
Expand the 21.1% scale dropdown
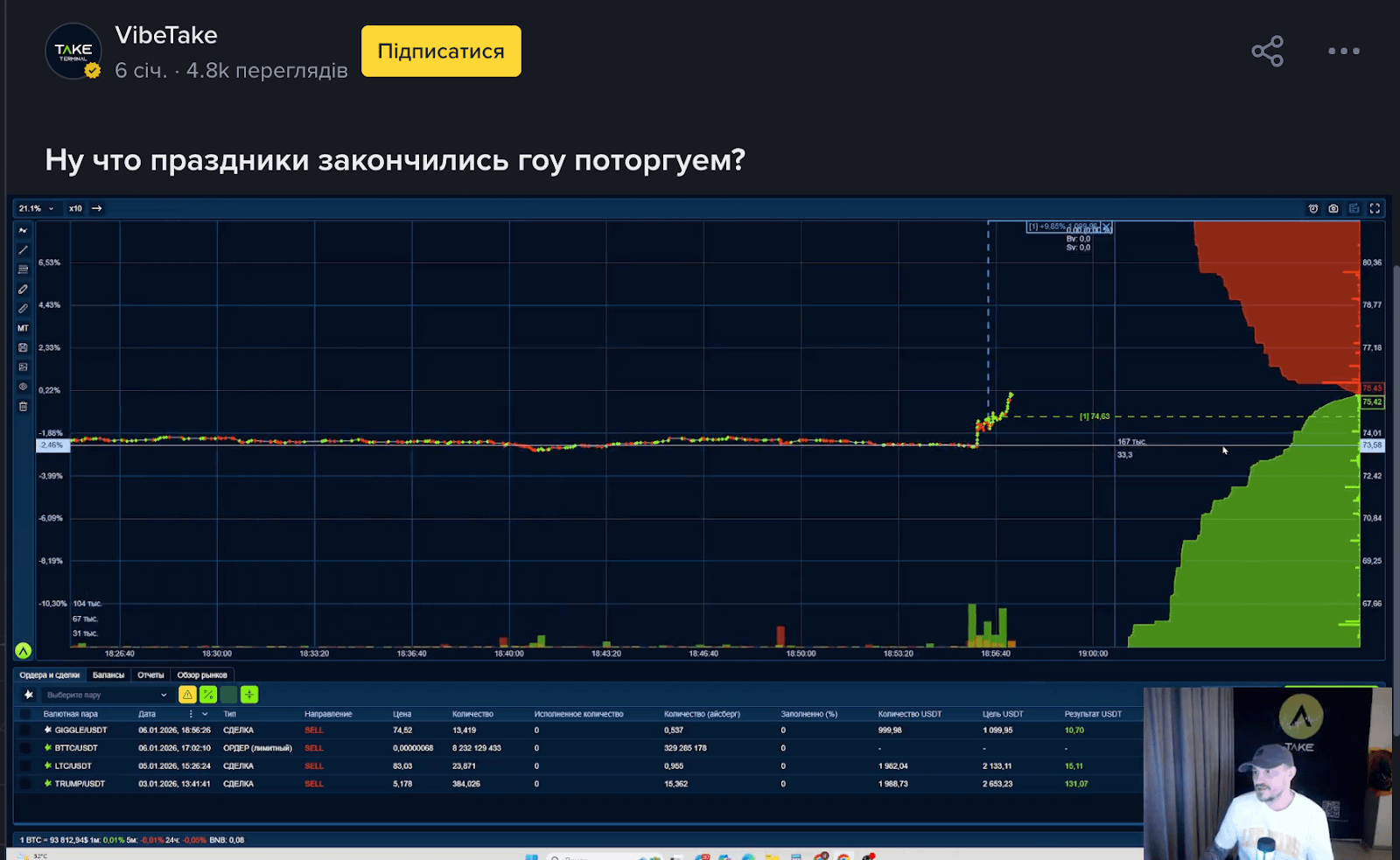pos(37,208)
